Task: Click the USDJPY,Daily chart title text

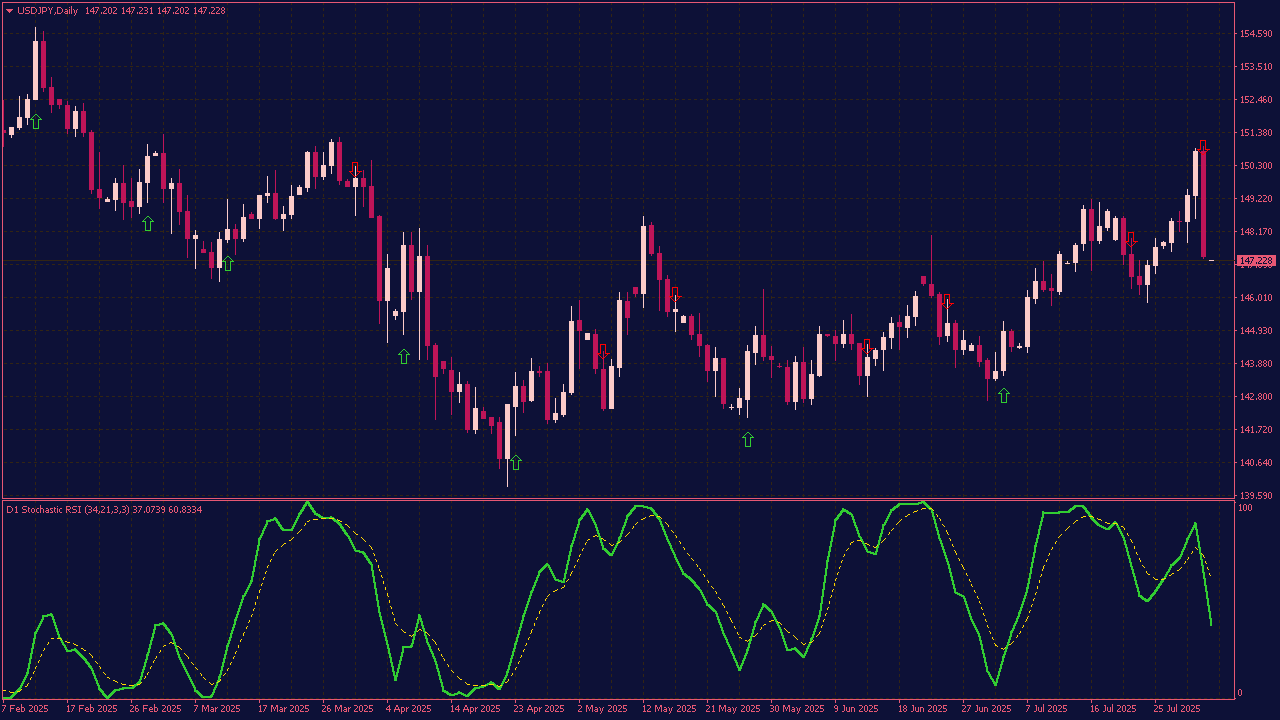Action: (x=47, y=10)
